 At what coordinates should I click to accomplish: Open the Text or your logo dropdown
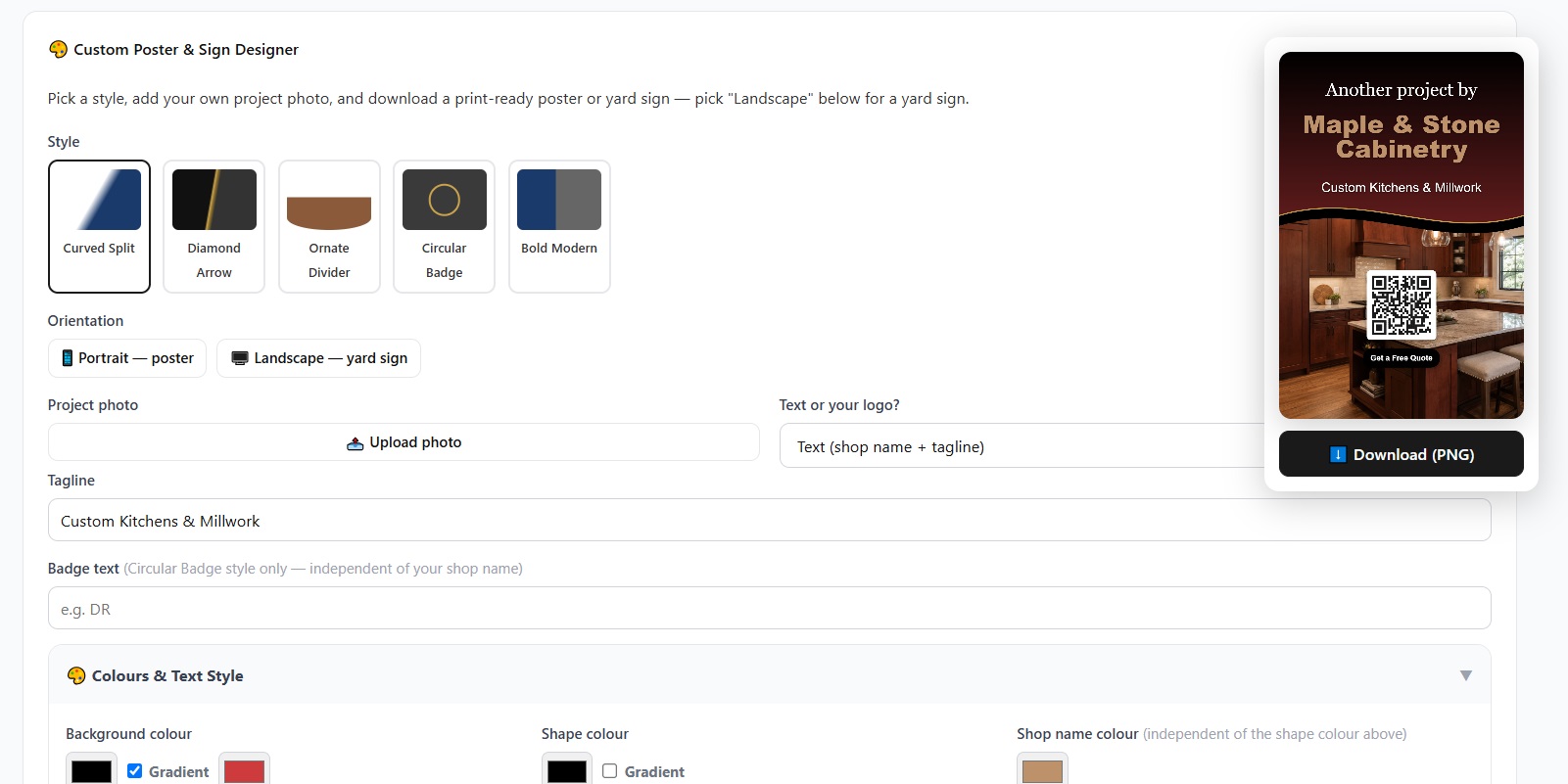[1022, 446]
